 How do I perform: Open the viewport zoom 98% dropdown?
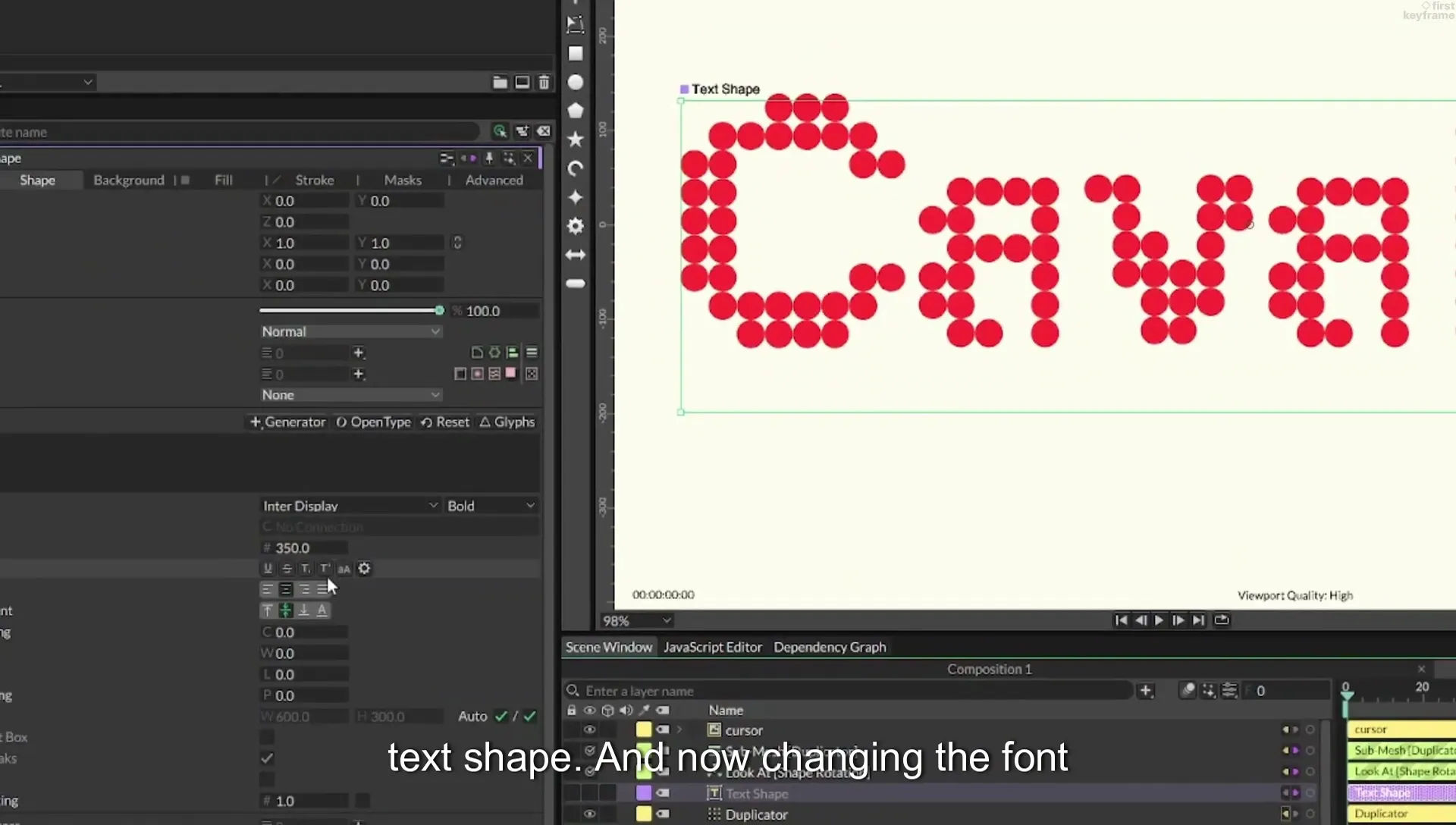pyautogui.click(x=637, y=620)
